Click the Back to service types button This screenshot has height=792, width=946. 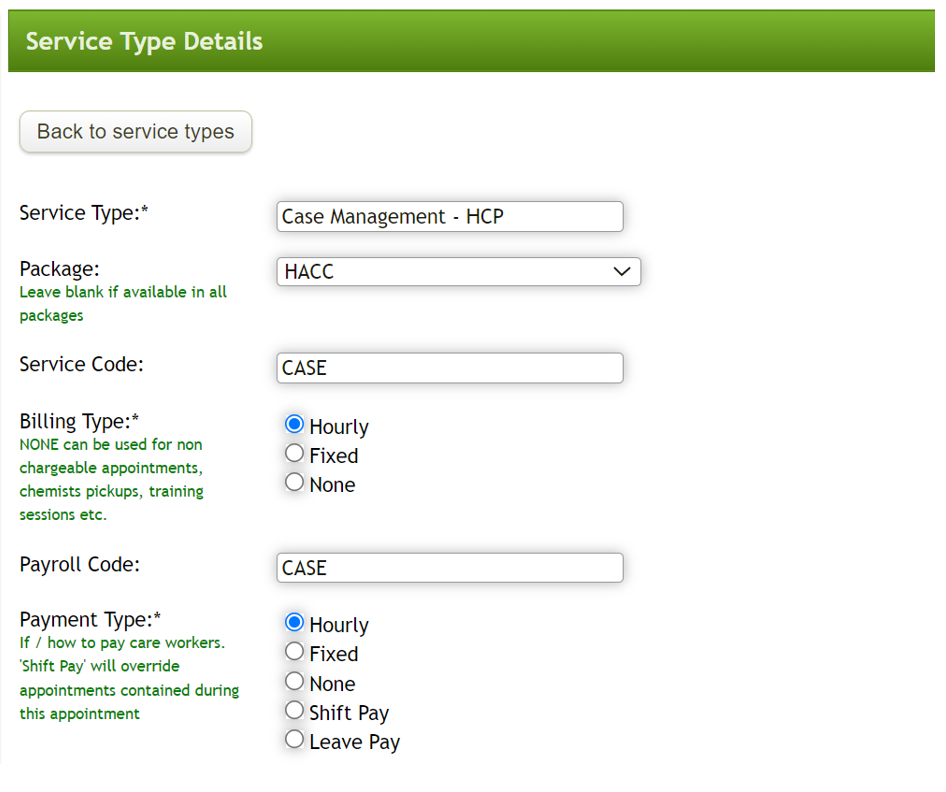pyautogui.click(x=135, y=131)
